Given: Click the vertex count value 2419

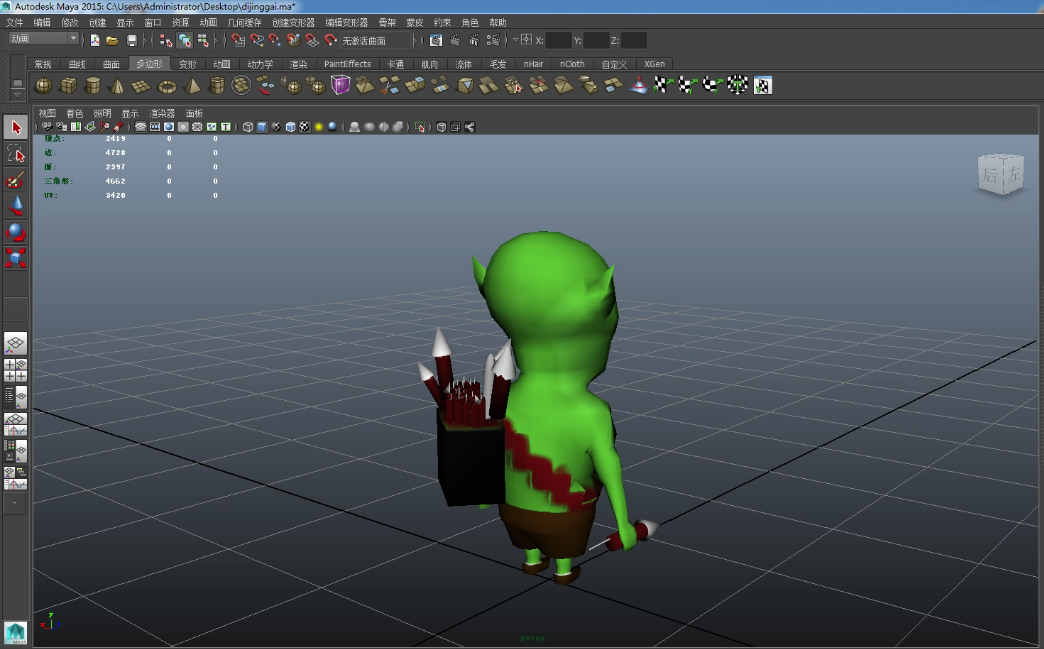Looking at the screenshot, I should pyautogui.click(x=115, y=138).
